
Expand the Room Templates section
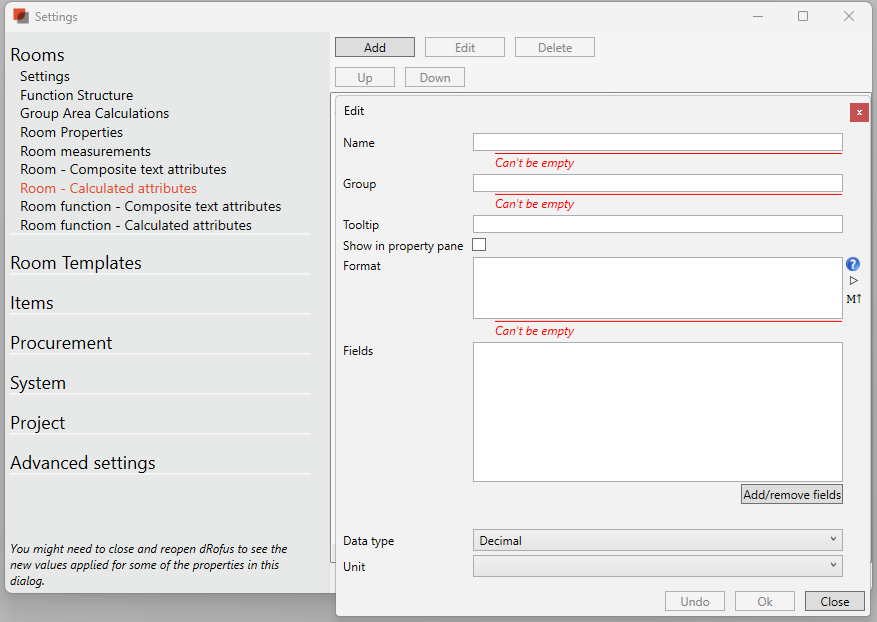click(x=76, y=263)
